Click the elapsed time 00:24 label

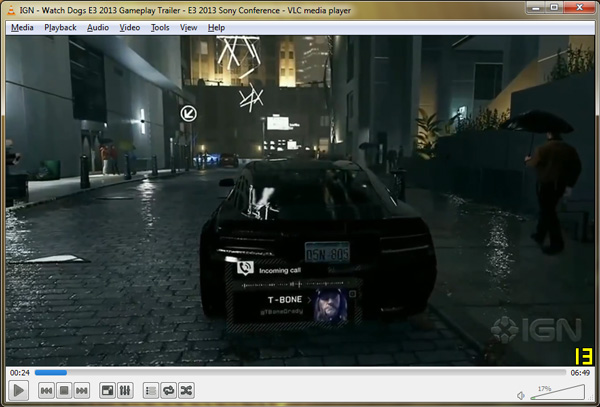click(20, 373)
